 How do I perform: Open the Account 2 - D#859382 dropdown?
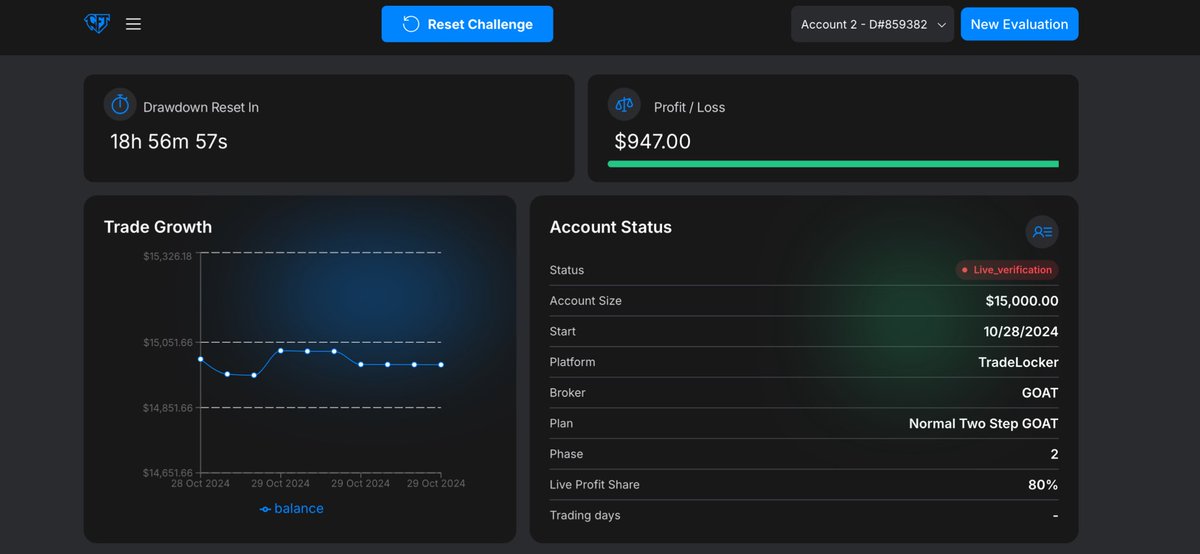point(872,24)
